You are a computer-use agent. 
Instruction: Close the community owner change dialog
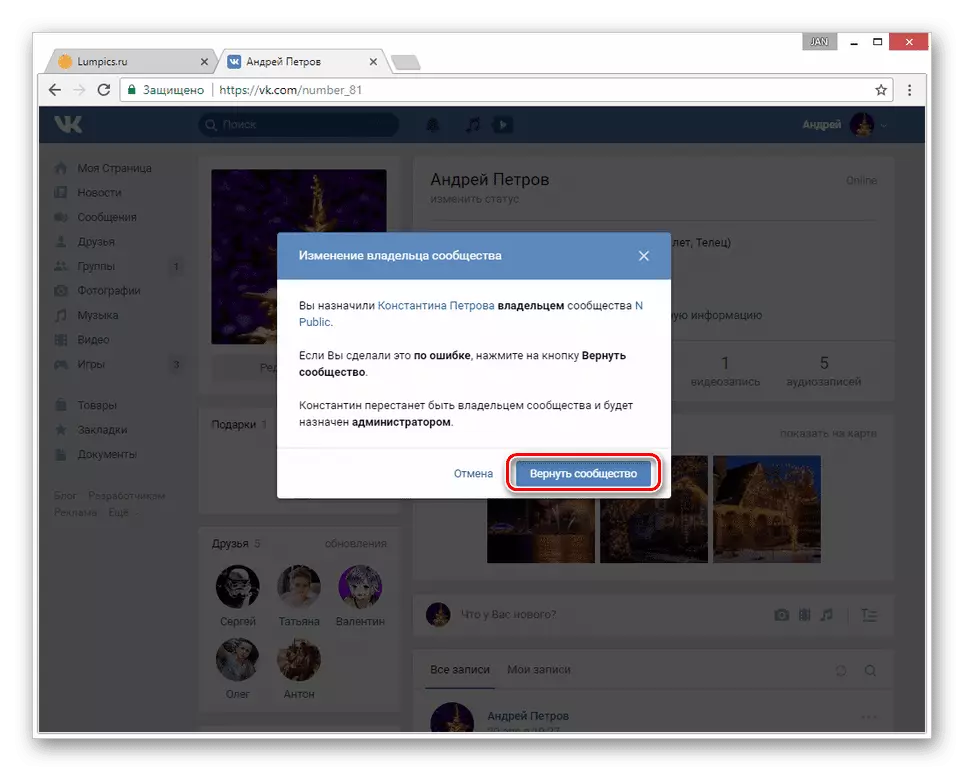coord(644,256)
